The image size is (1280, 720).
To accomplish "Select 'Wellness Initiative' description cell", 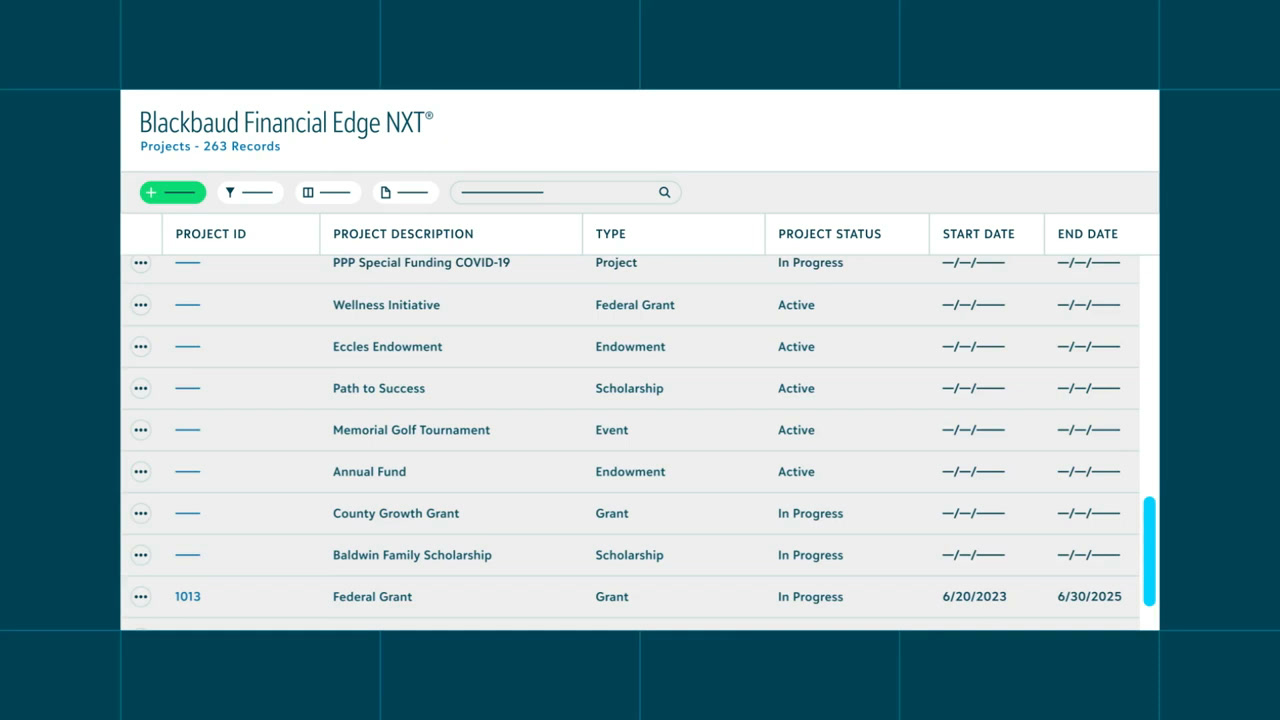I will tap(386, 305).
